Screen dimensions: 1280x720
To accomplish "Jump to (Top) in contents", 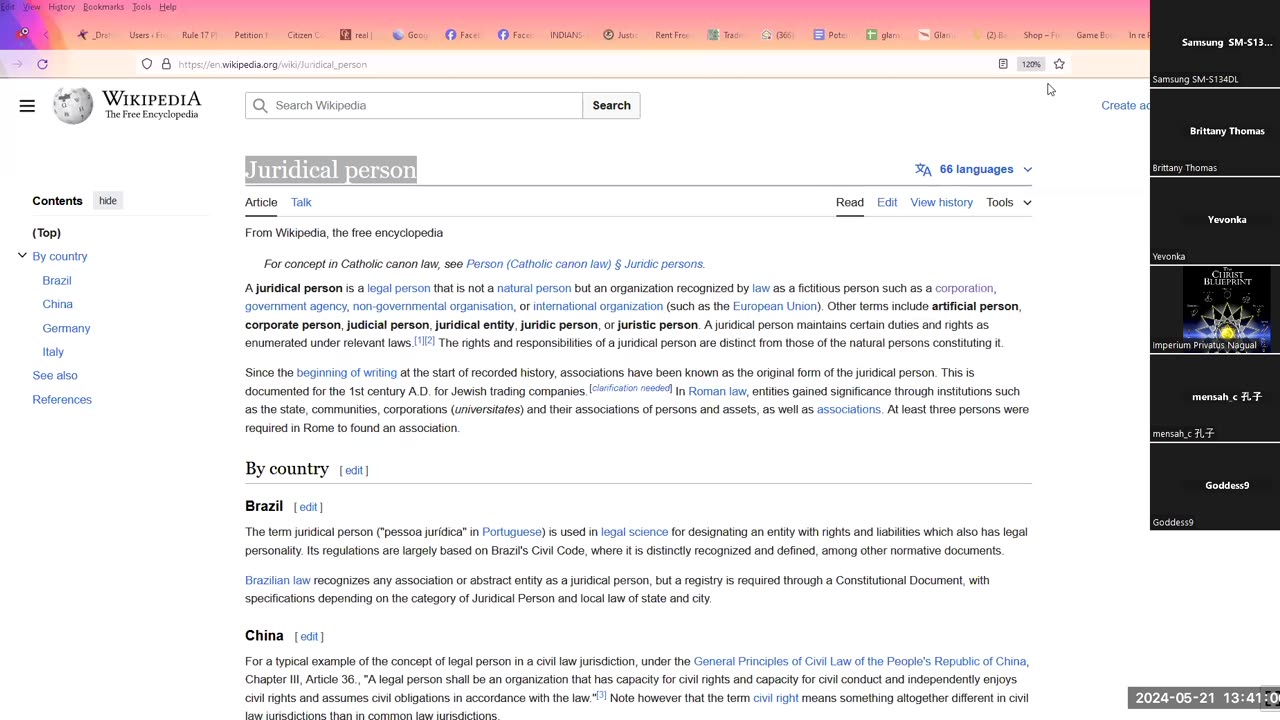I will [x=46, y=232].
